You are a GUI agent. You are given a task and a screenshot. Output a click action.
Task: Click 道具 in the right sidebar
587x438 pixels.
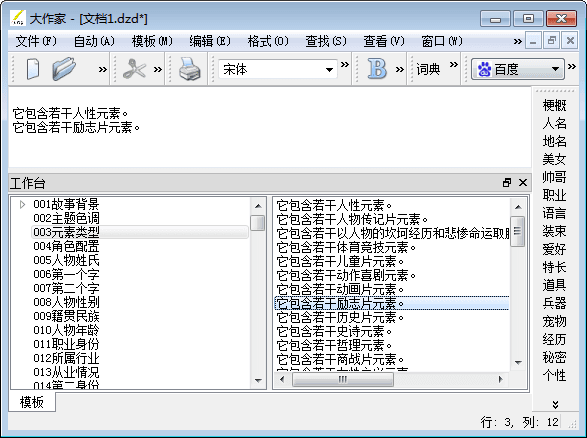(x=554, y=285)
